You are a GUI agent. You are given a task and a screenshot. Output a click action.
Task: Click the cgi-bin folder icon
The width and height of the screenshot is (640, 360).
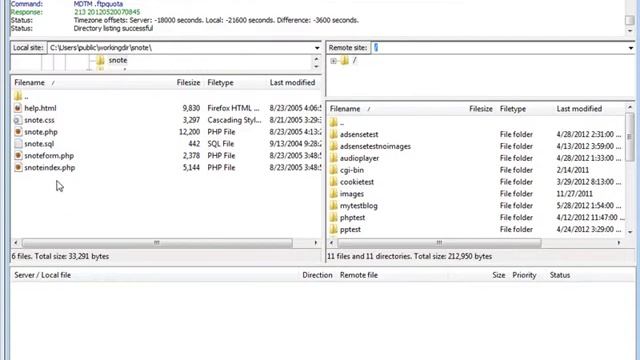point(333,170)
